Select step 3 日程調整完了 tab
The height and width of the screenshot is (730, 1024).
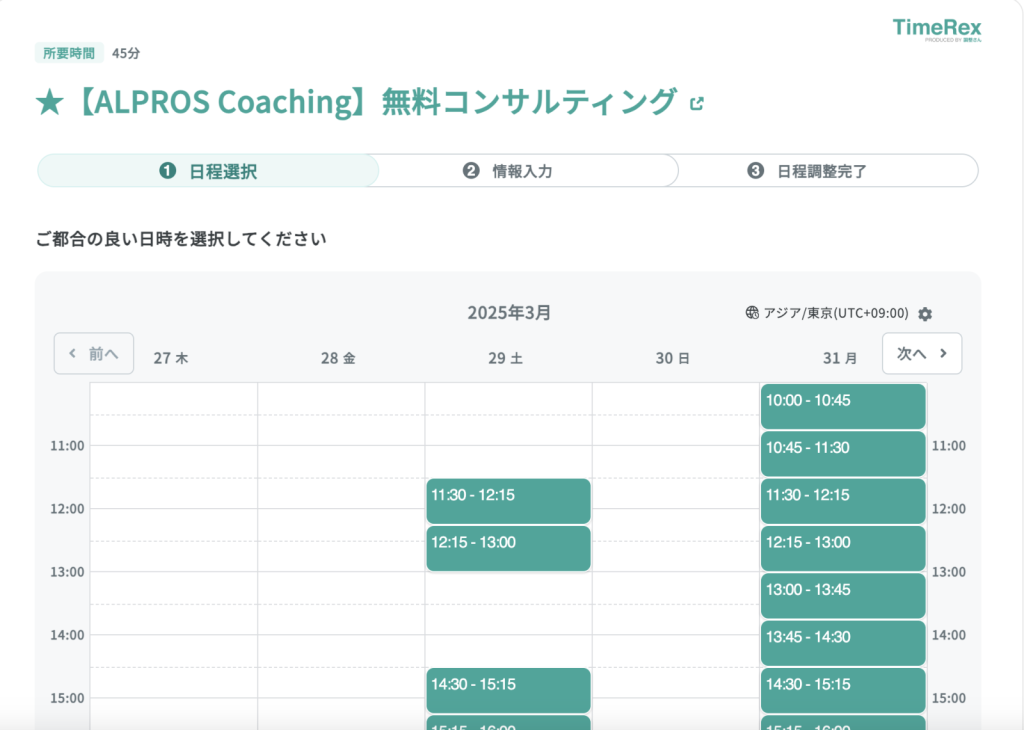808,171
